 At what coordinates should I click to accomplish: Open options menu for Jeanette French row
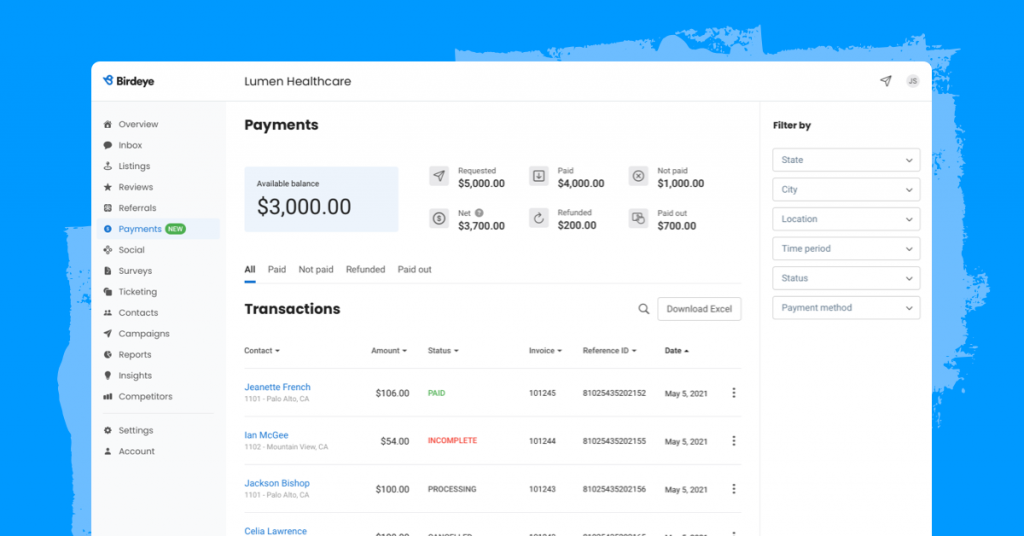[733, 393]
